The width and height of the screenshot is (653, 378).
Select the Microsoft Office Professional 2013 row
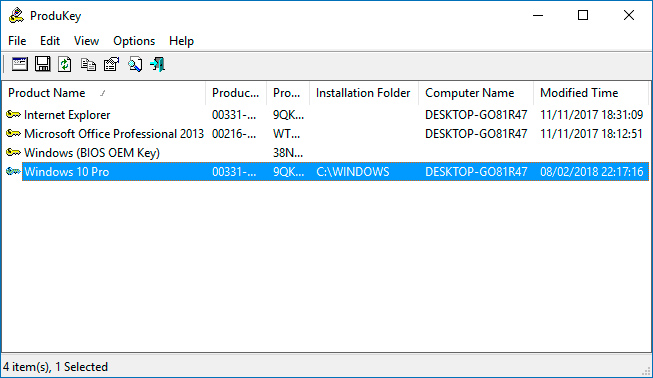click(x=325, y=134)
